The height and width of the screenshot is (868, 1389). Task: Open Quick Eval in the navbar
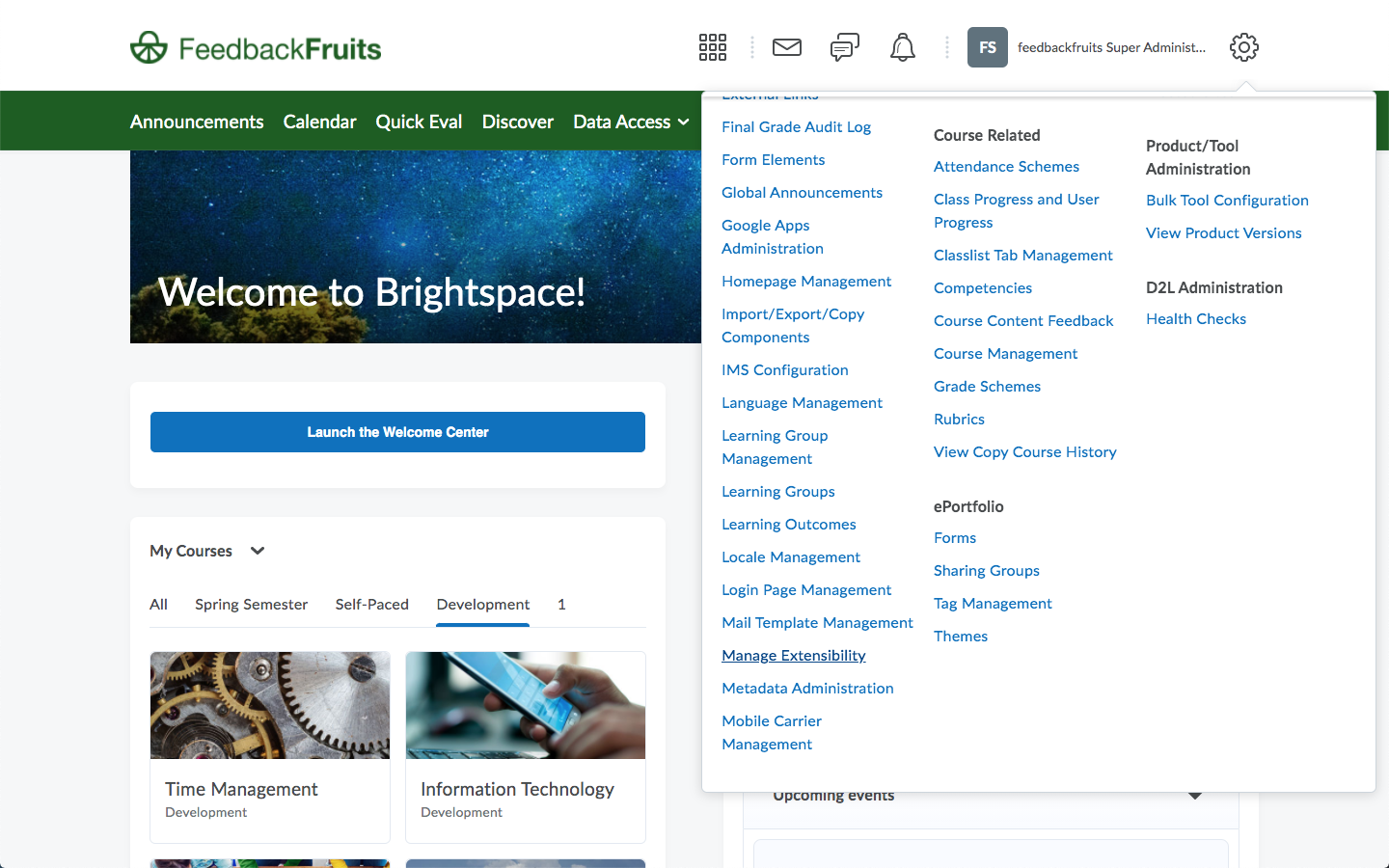pyautogui.click(x=419, y=122)
